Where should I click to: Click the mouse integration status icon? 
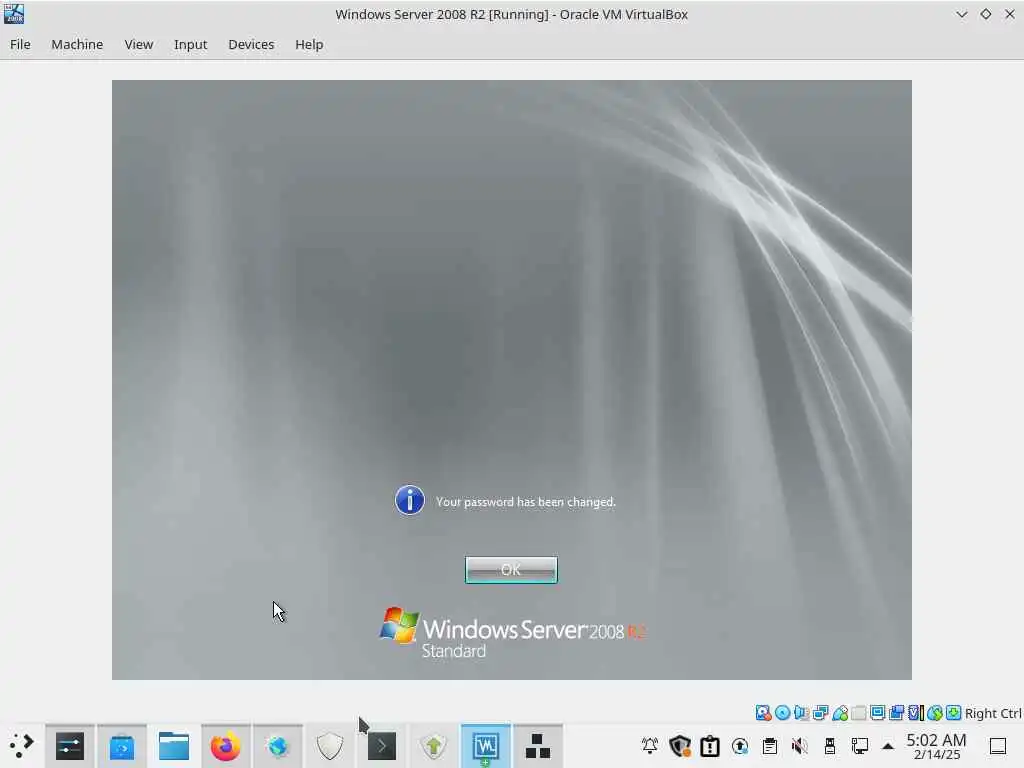coord(935,712)
